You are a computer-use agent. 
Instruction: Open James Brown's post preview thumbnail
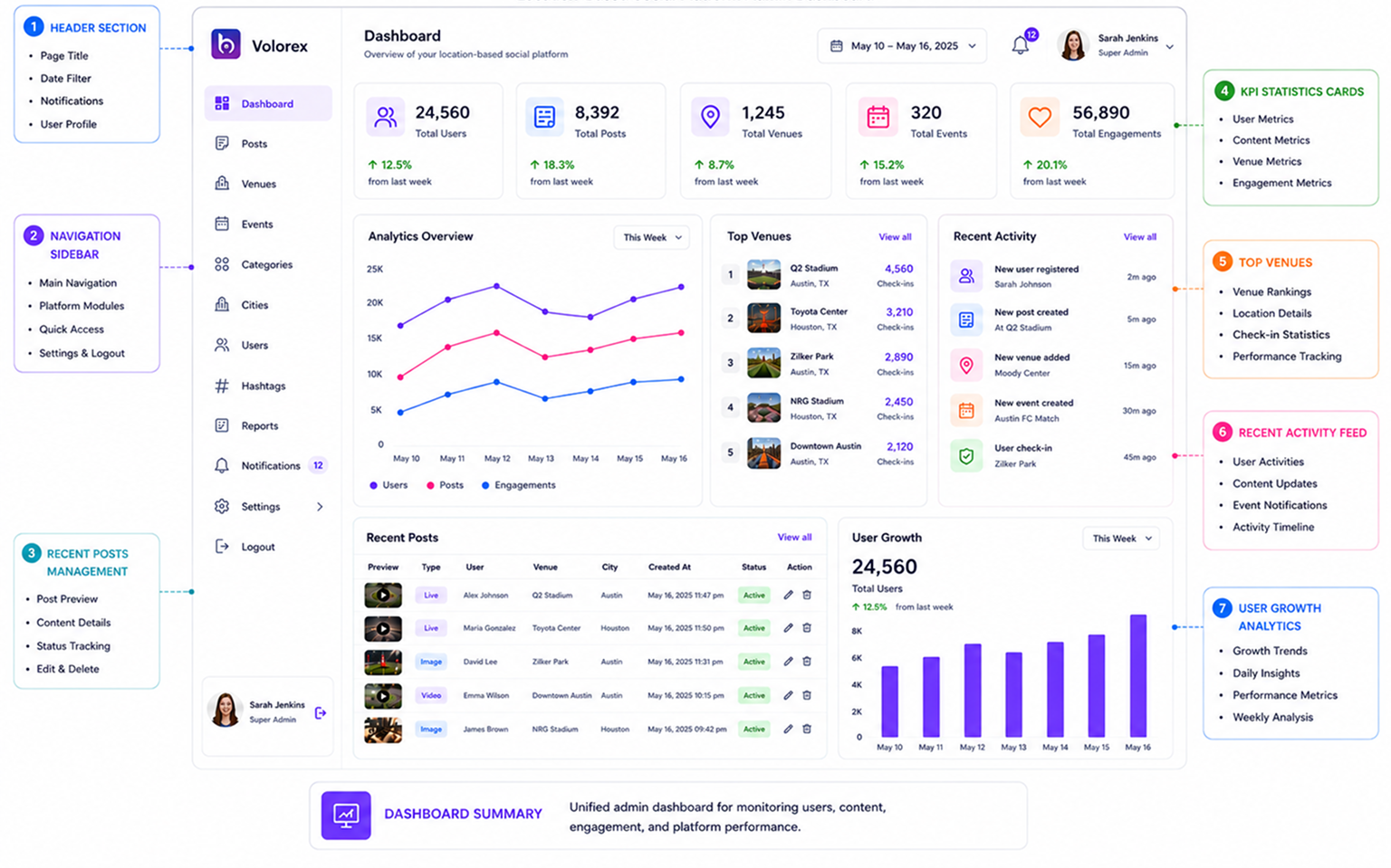coord(383,730)
